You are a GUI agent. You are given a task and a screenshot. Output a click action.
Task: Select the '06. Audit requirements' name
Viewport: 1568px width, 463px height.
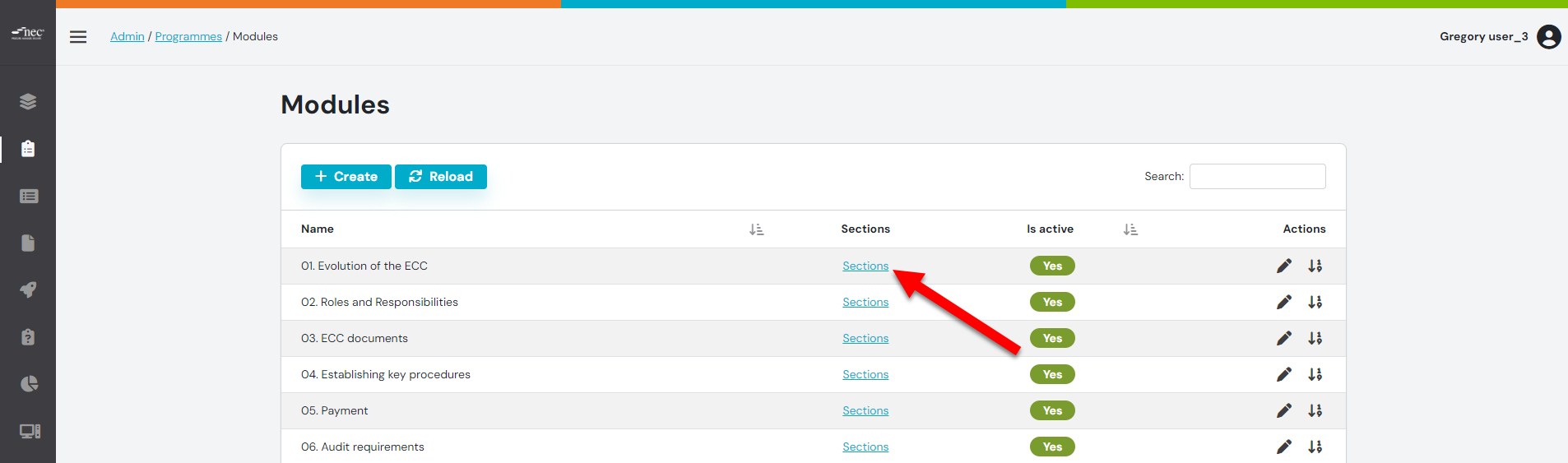363,447
